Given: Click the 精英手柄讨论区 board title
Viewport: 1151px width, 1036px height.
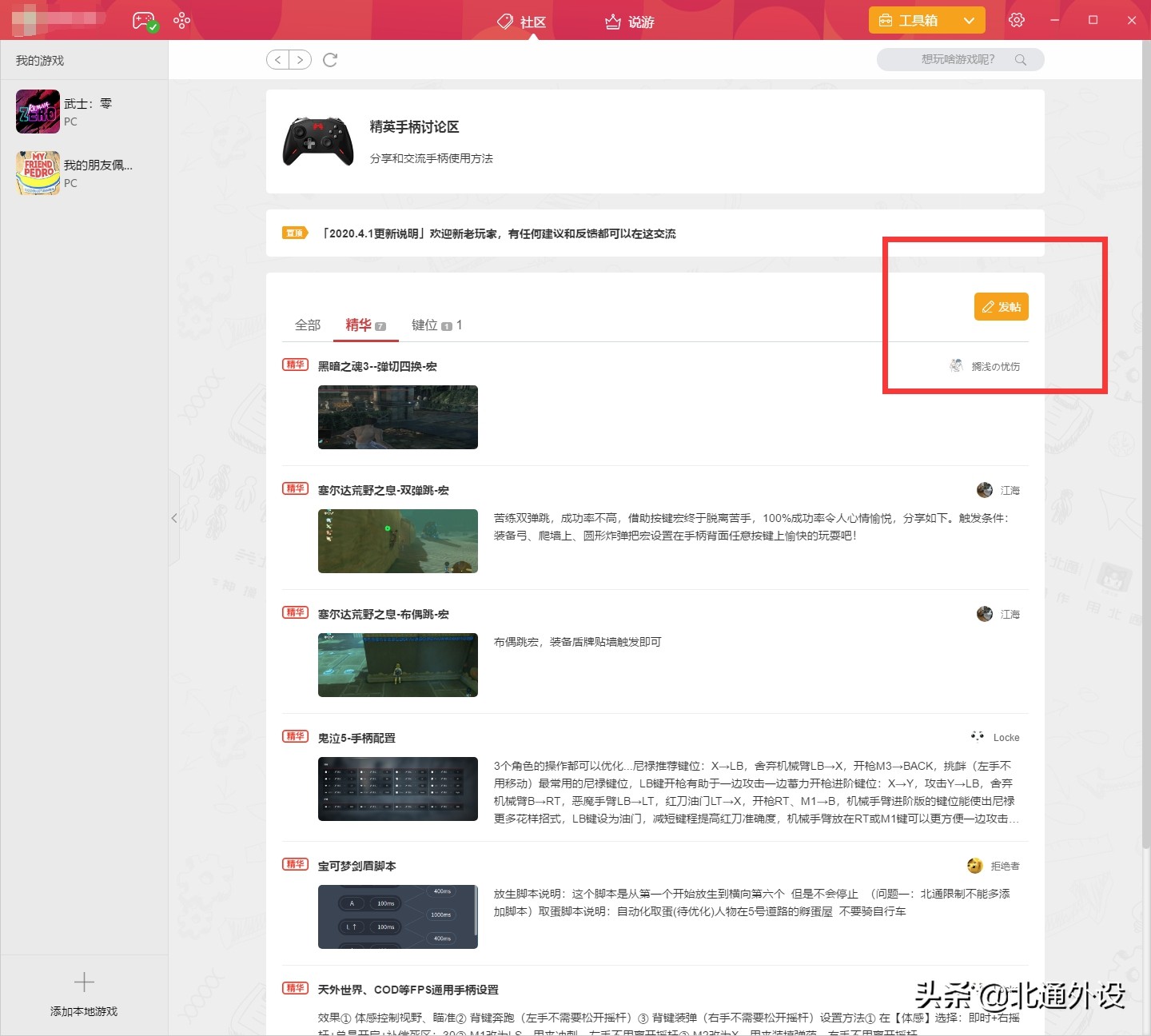Looking at the screenshot, I should coord(414,127).
